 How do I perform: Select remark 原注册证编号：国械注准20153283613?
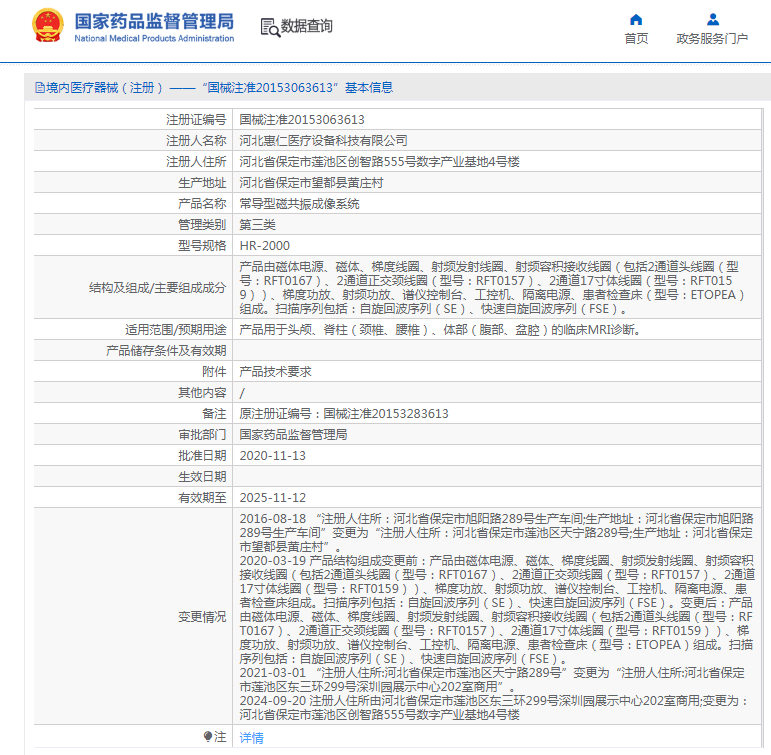(x=344, y=414)
